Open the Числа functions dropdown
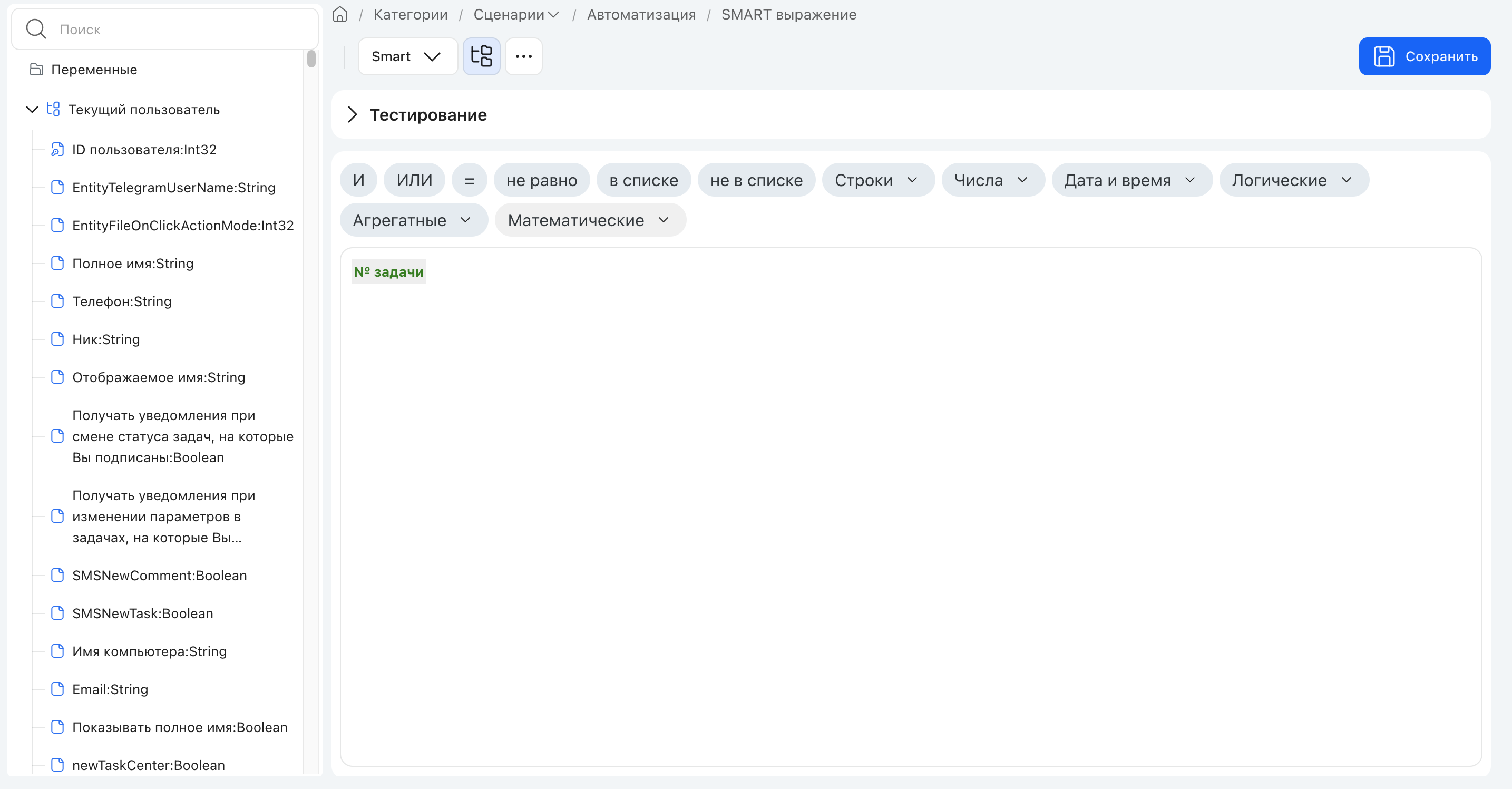The image size is (1512, 789). 993,180
